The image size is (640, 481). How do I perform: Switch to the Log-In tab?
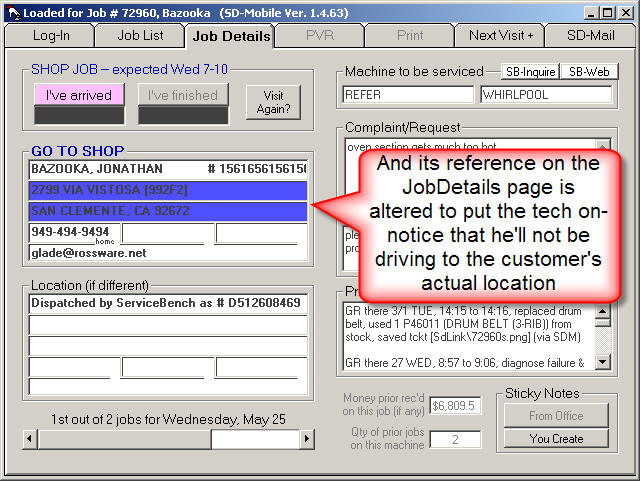[49, 35]
